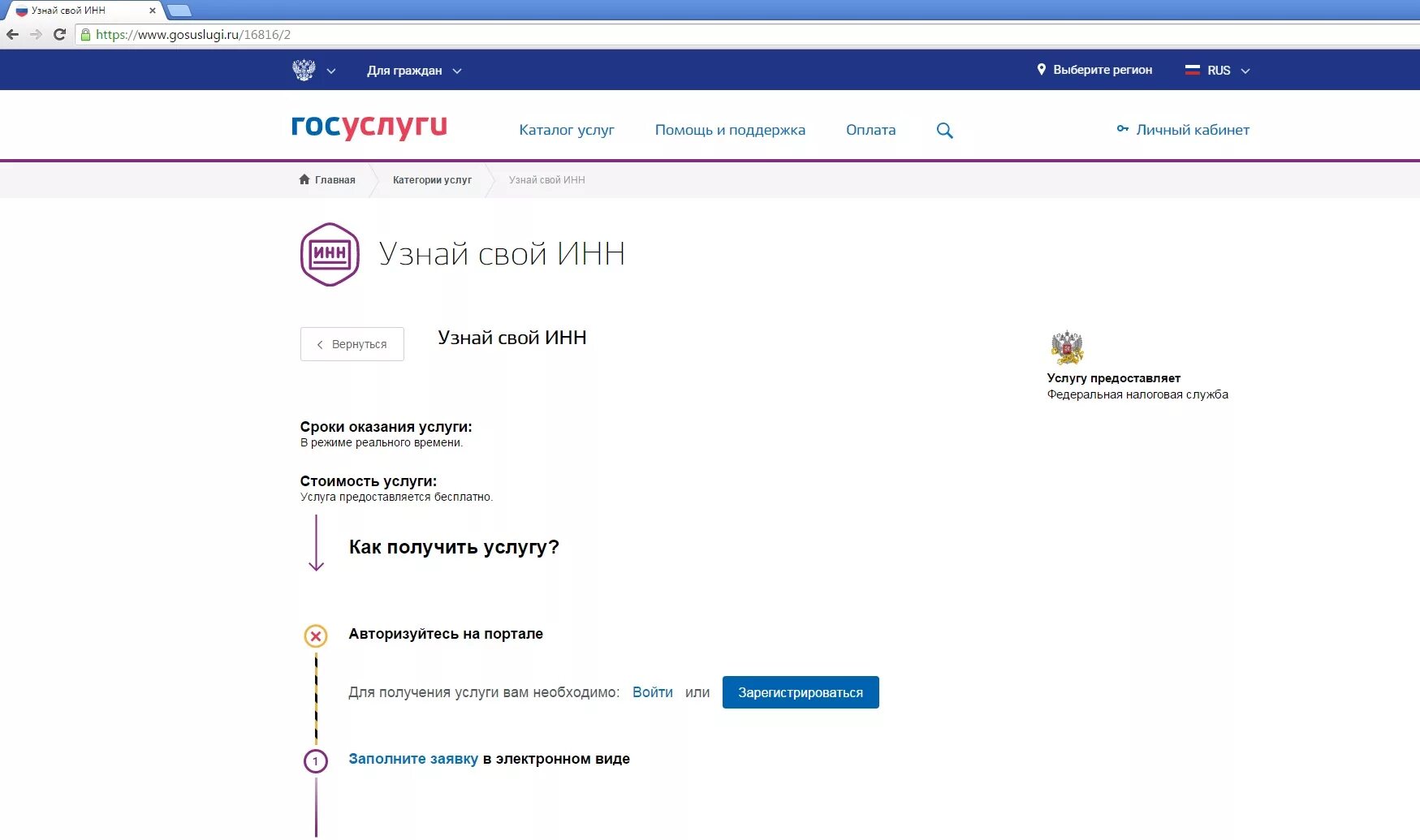Click the purple ИНН hexagon icon
The height and width of the screenshot is (840, 1420).
tap(330, 254)
